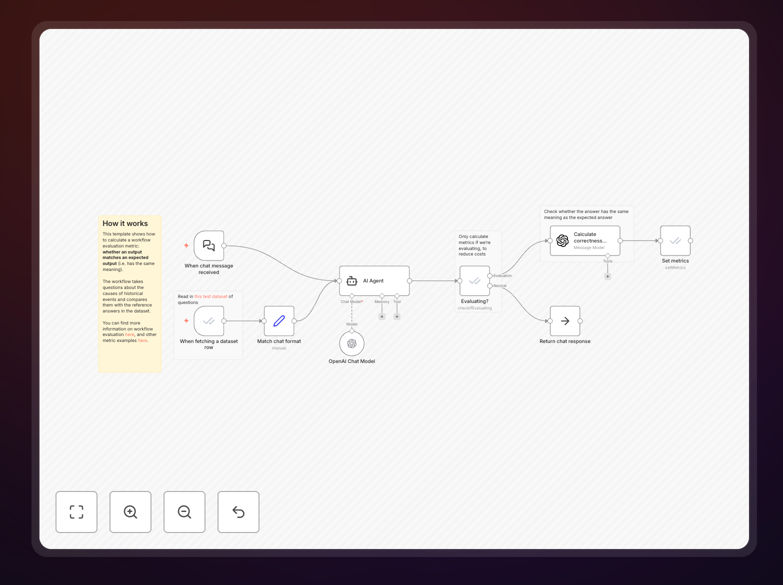Viewport: 783px width, 585px height.
Task: Click the dataset row trigger lightning icon
Action: [x=186, y=321]
